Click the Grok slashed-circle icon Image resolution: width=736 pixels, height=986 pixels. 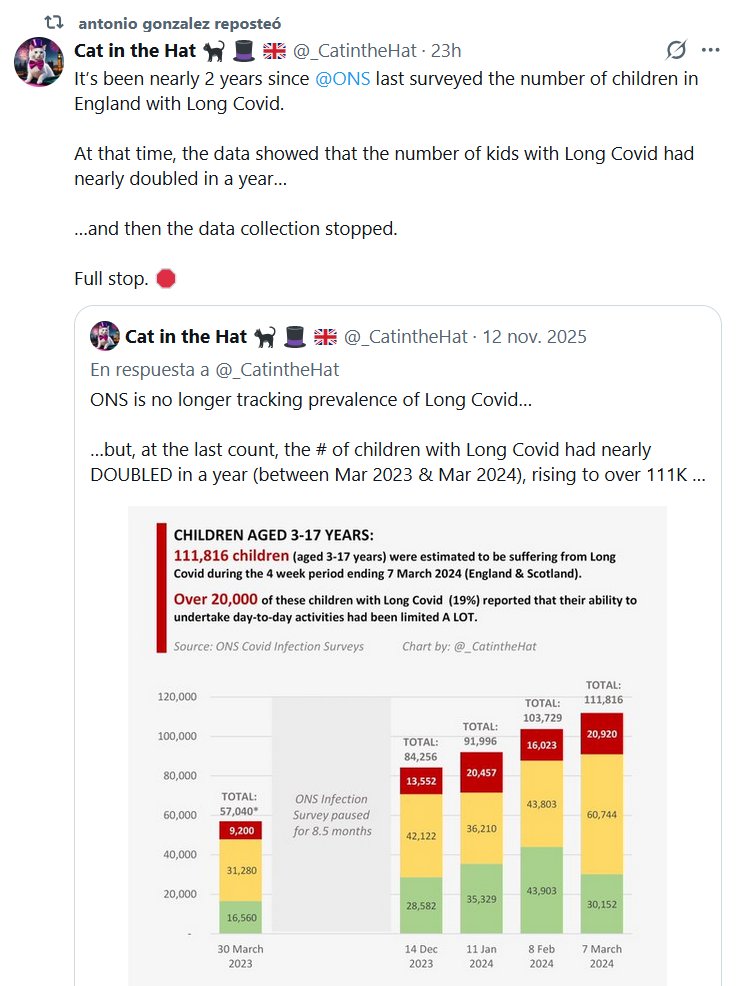(676, 50)
